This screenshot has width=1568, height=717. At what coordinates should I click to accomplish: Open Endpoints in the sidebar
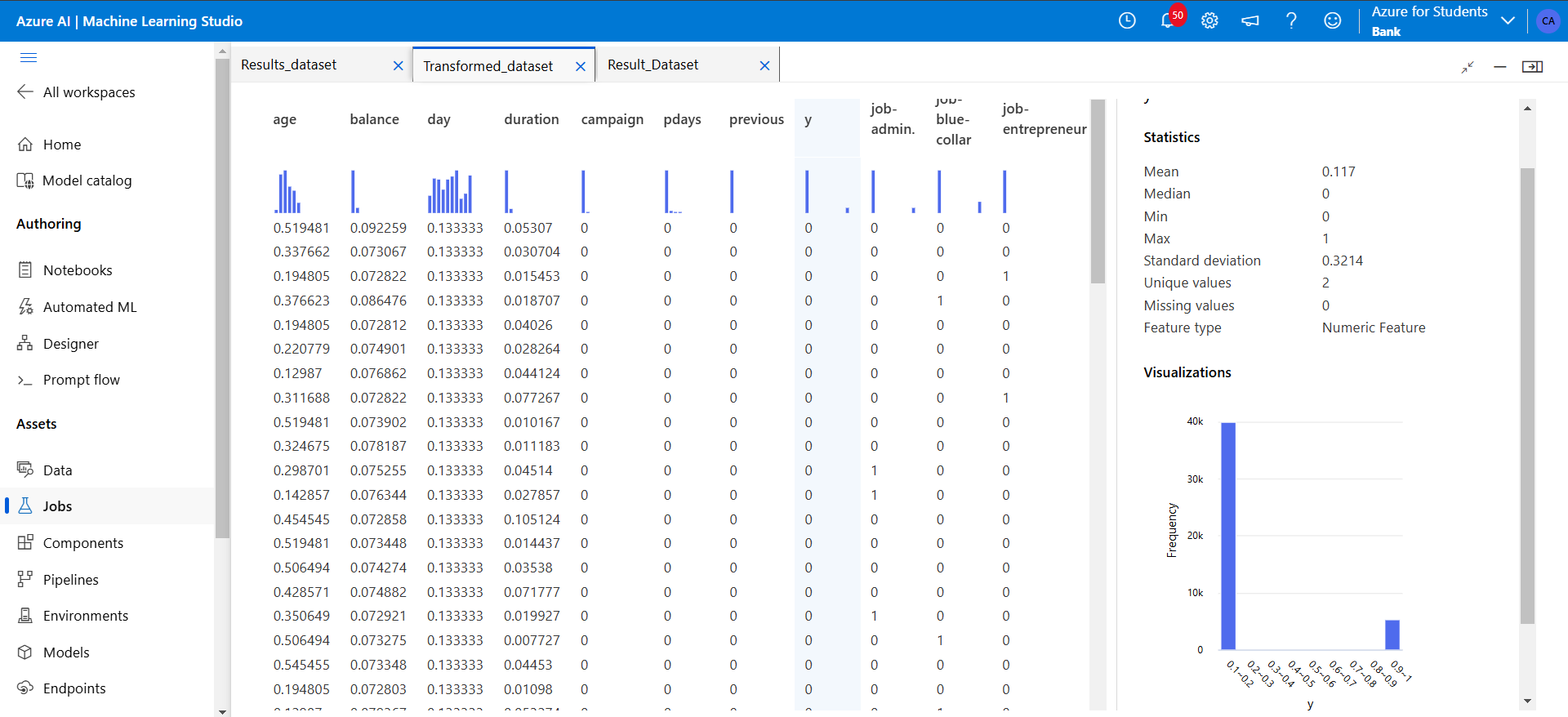[x=74, y=688]
